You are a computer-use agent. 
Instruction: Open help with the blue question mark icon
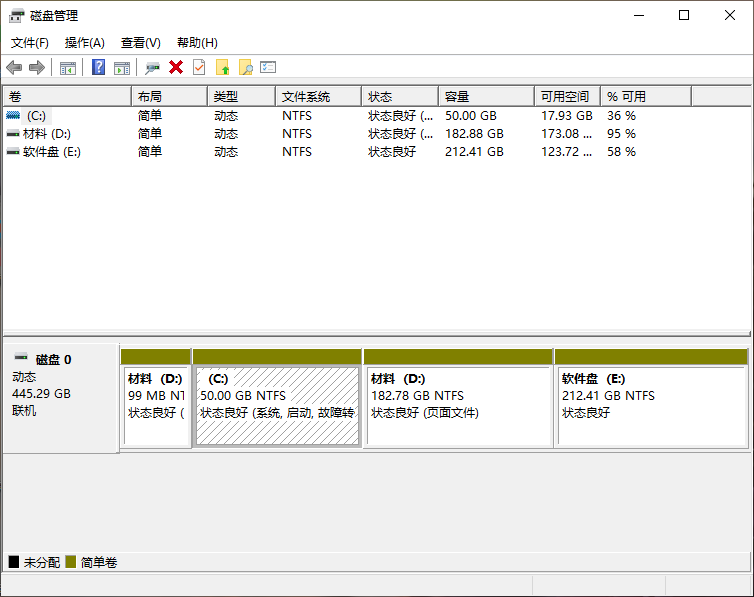[x=98, y=67]
